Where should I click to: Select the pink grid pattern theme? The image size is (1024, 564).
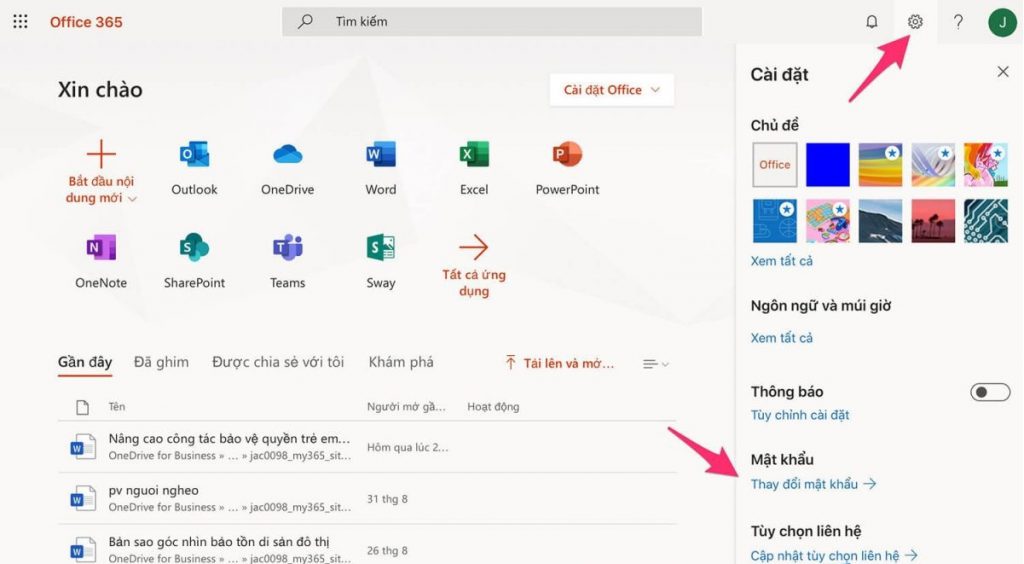pyautogui.click(x=827, y=221)
